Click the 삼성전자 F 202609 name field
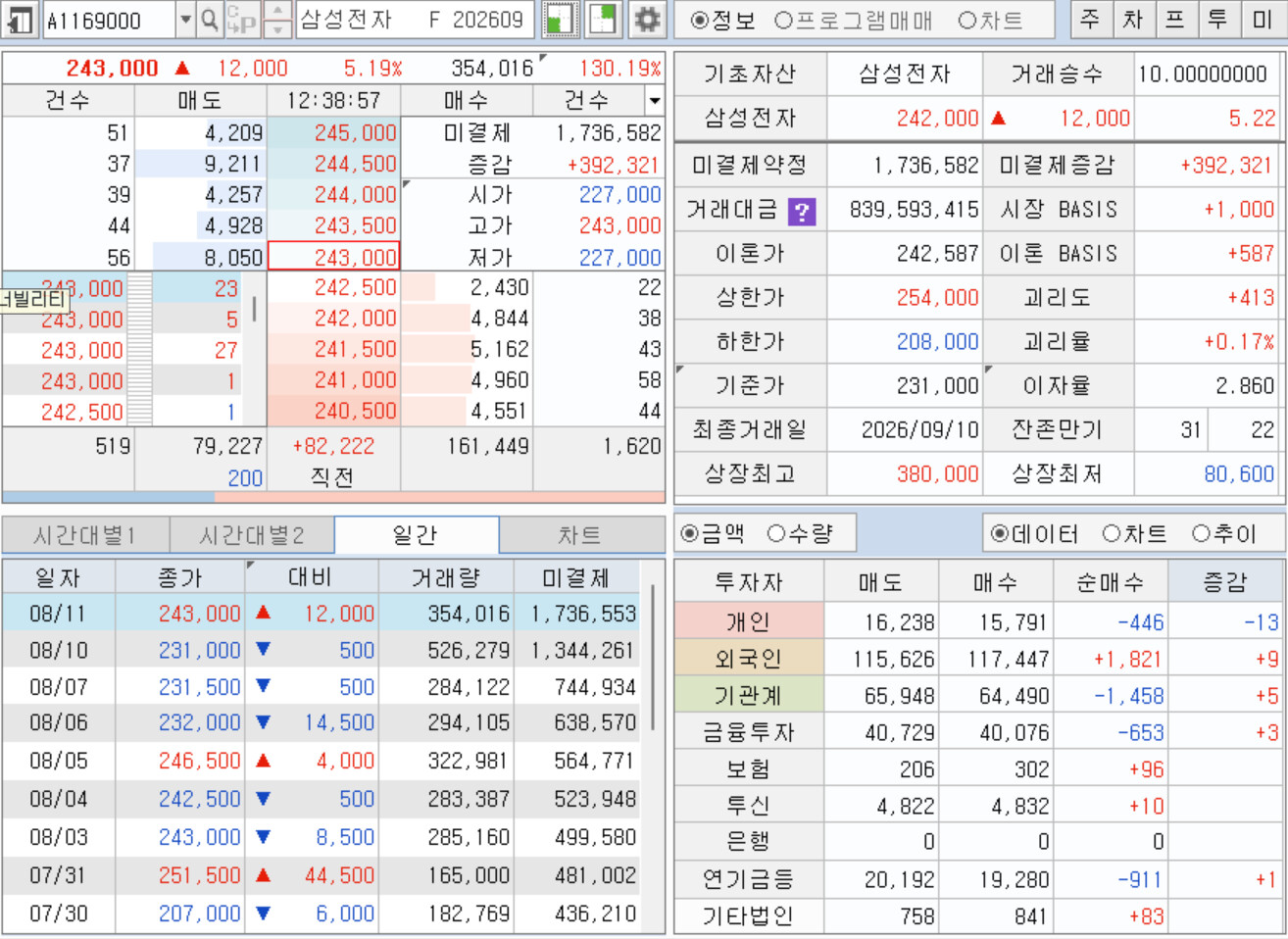The image size is (1288, 939). point(415,20)
